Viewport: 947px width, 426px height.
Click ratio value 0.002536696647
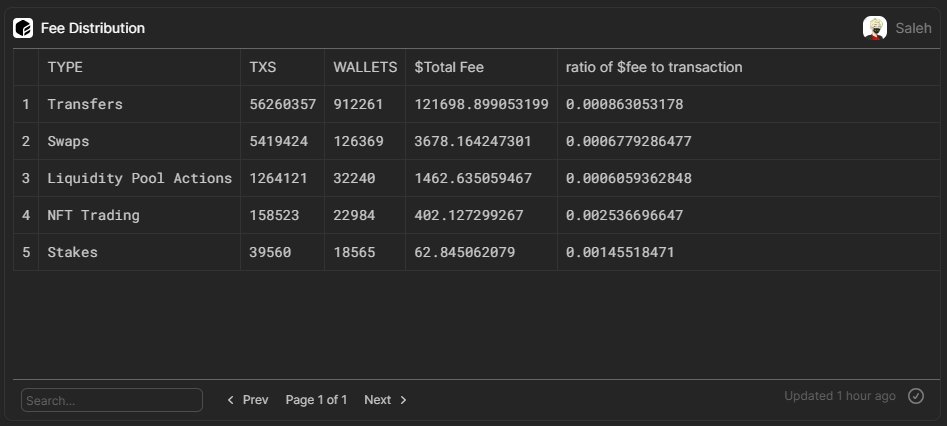(624, 215)
